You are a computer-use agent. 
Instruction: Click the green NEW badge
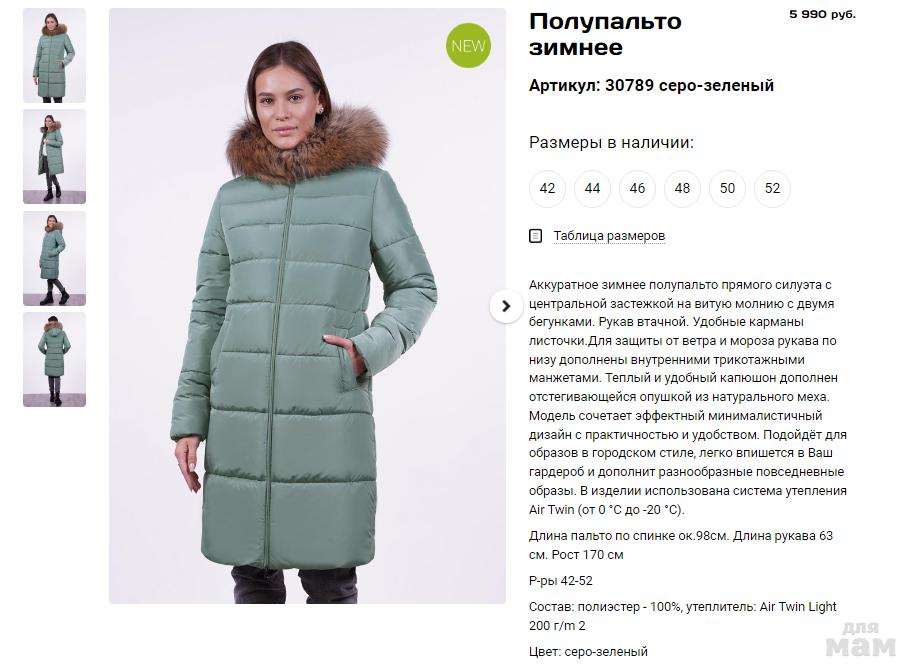(468, 46)
